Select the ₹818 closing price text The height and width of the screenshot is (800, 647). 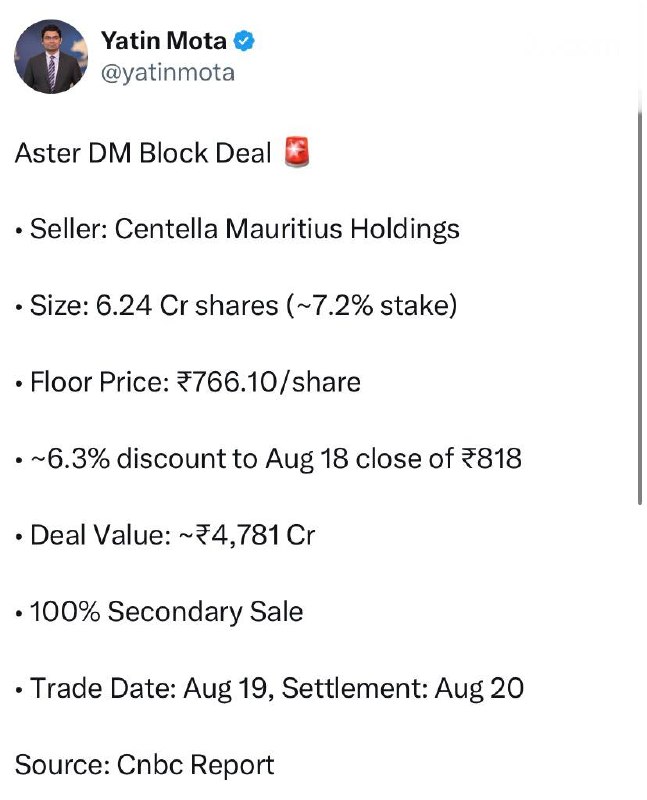pos(492,458)
